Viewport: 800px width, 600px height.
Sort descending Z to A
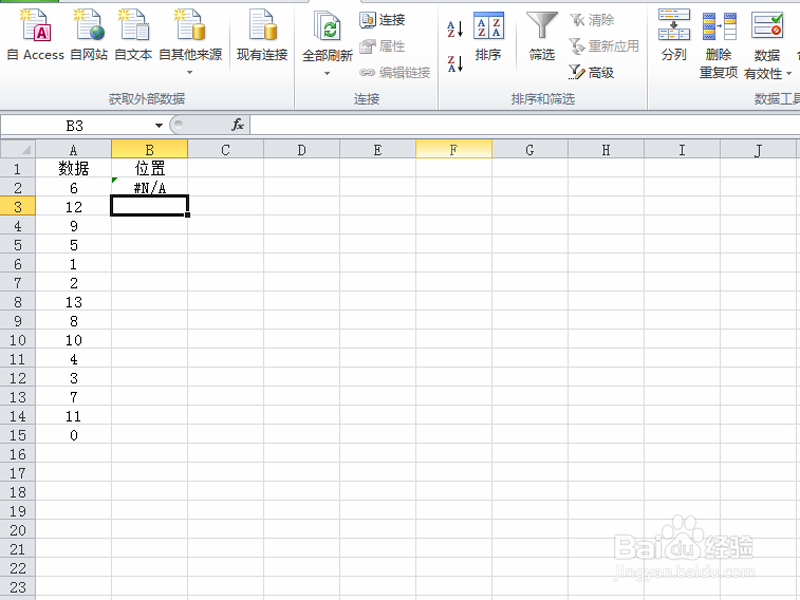point(455,64)
